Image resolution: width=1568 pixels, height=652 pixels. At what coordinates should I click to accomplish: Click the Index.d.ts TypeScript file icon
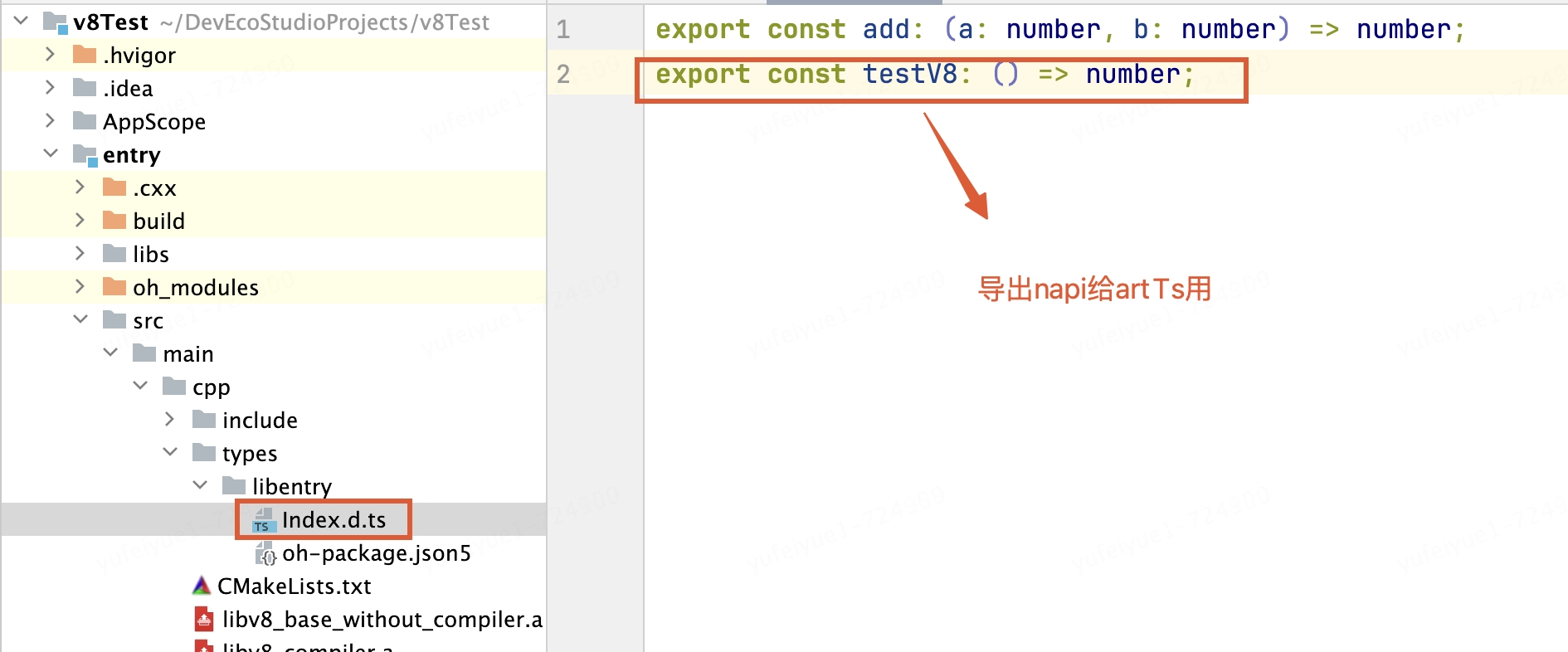(x=264, y=520)
